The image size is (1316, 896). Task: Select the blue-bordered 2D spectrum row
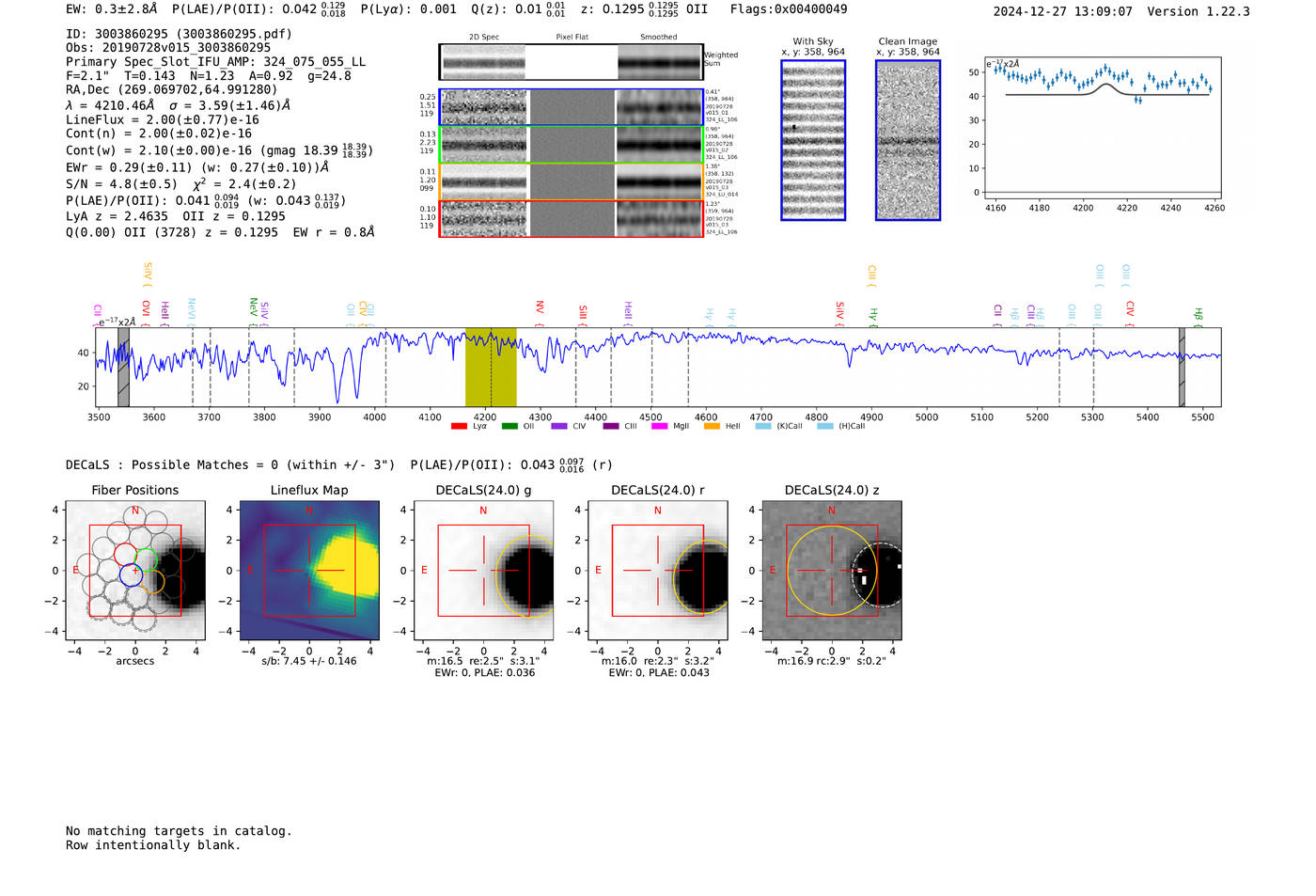click(571, 107)
